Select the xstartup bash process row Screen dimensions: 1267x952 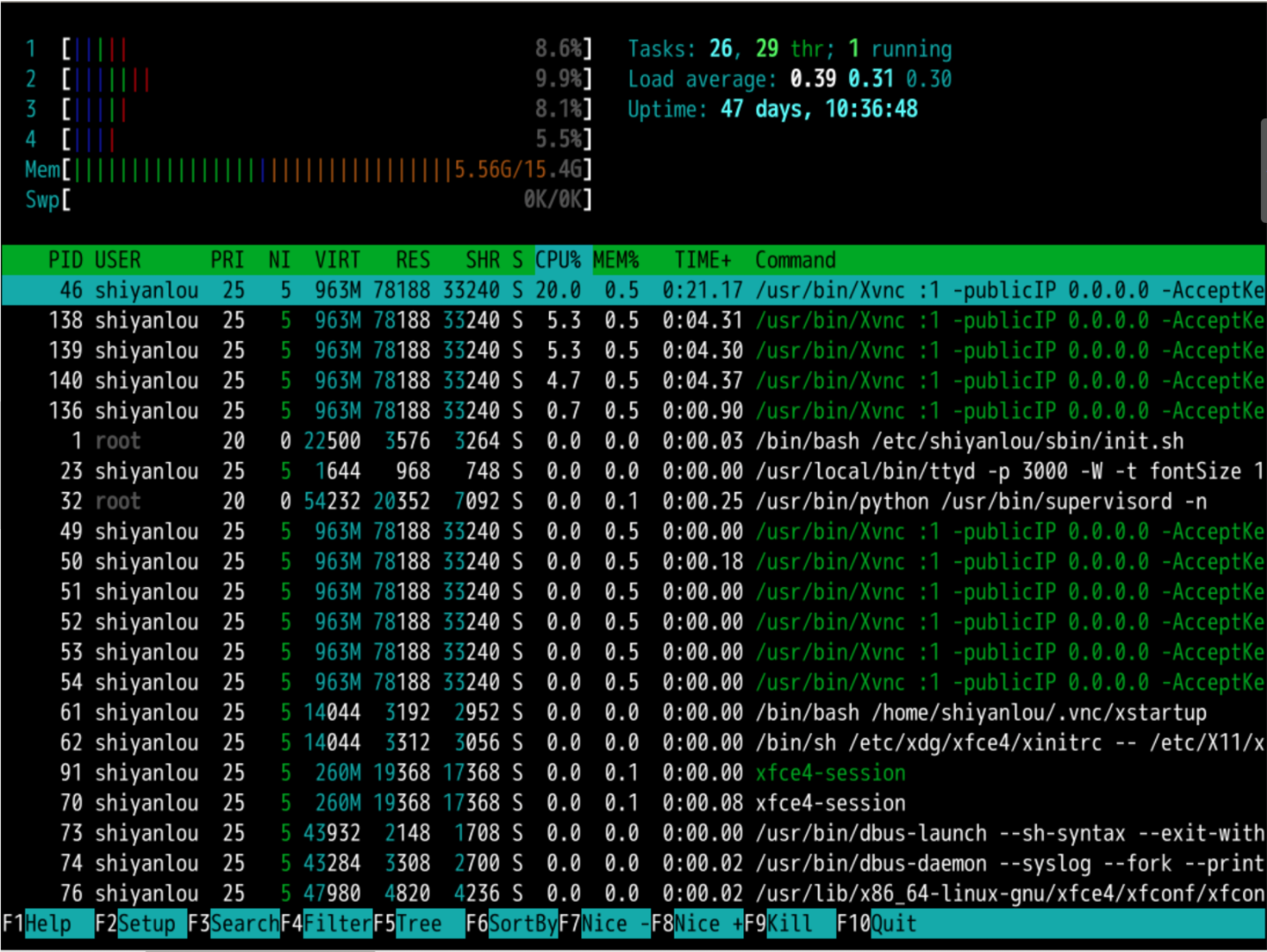pos(633,712)
